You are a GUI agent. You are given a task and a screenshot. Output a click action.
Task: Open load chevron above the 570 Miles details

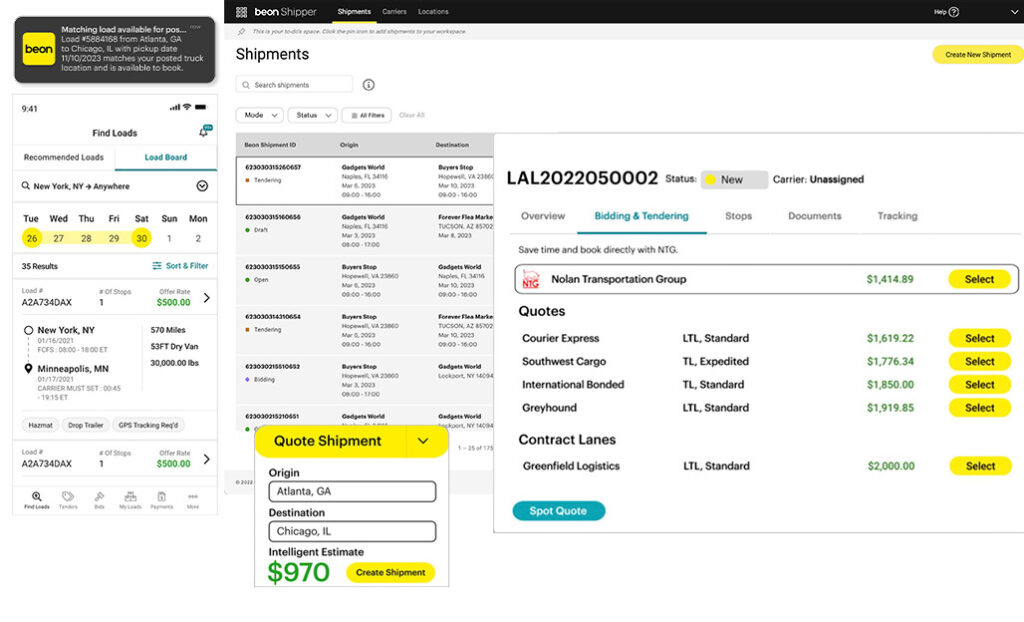click(x=206, y=298)
